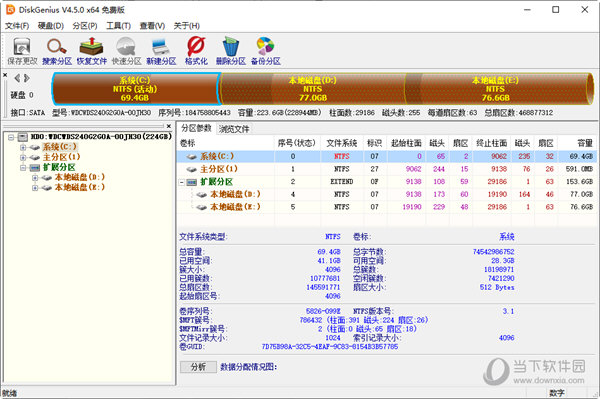The width and height of the screenshot is (600, 399).
Task: Expand the 系统(C:) node in the tree
Action: [x=23, y=147]
